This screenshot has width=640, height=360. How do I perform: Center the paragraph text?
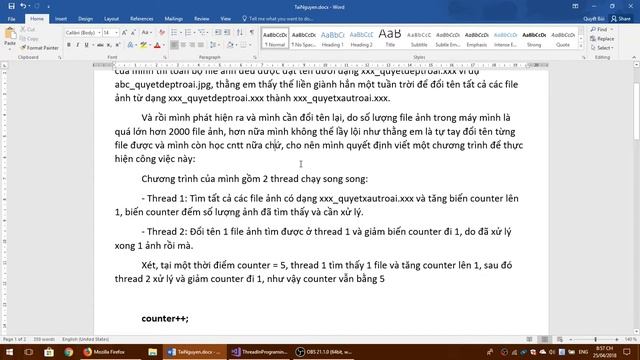pos(183,44)
